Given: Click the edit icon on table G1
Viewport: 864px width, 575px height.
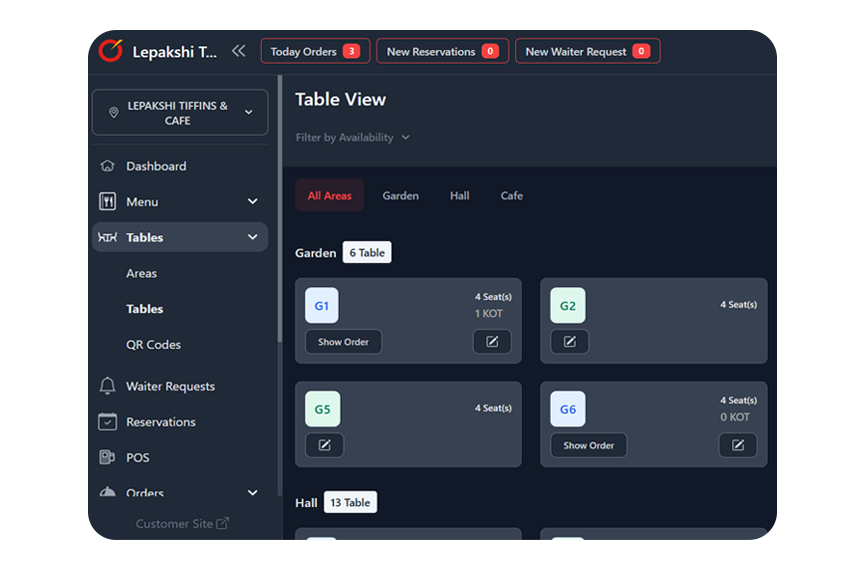Looking at the screenshot, I should click(x=491, y=342).
